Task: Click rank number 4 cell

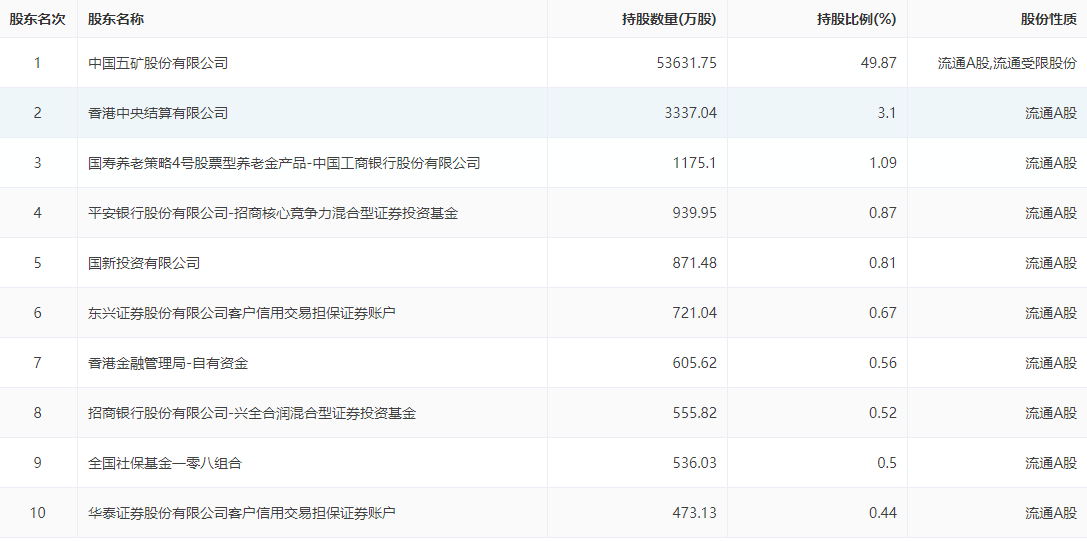Action: (37, 213)
